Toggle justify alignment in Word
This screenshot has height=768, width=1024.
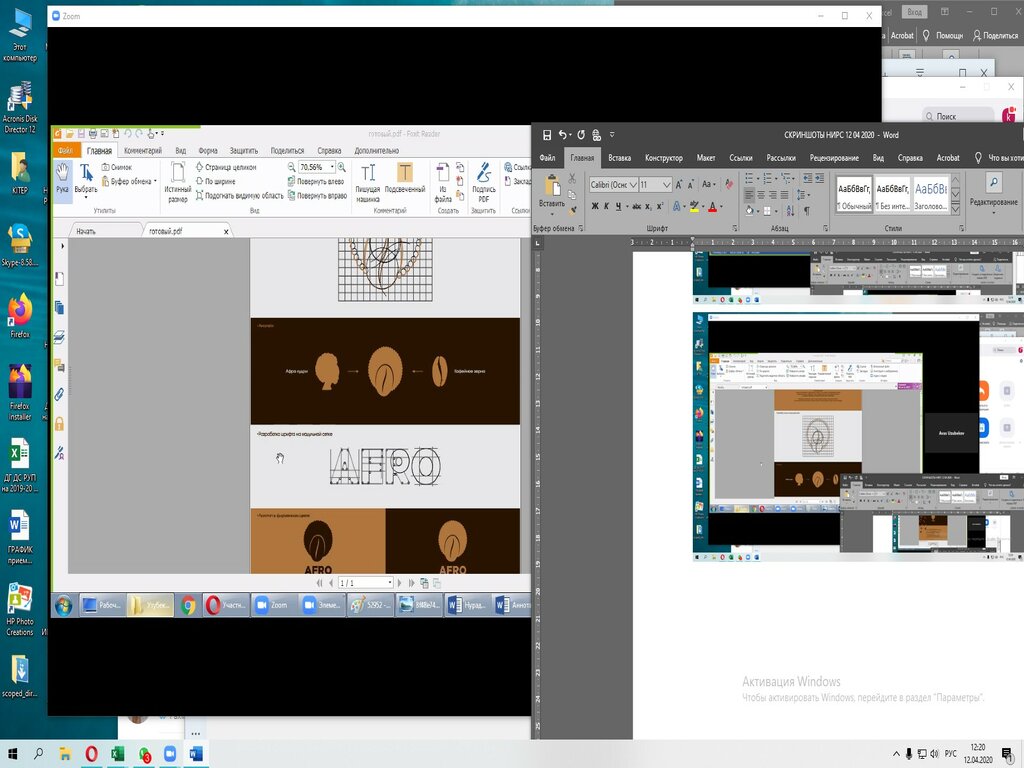click(x=785, y=195)
